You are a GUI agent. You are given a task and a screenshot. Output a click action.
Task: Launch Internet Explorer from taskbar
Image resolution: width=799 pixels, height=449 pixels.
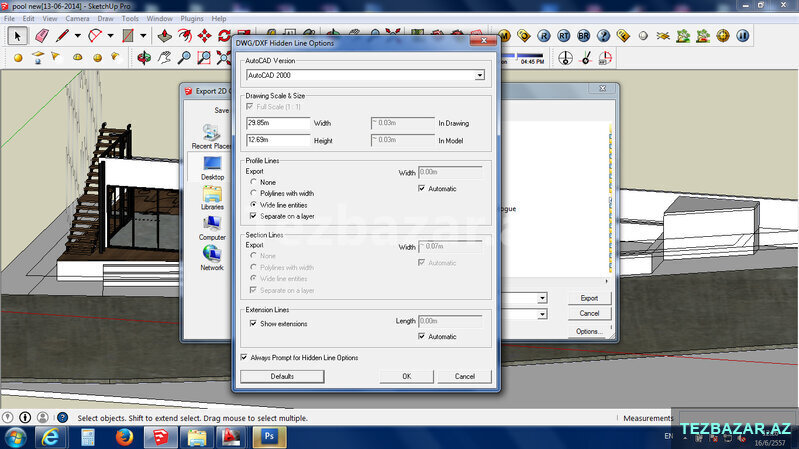[x=50, y=437]
